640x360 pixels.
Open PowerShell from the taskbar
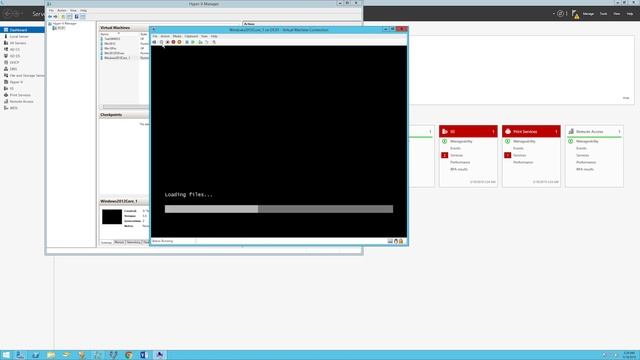point(36,355)
